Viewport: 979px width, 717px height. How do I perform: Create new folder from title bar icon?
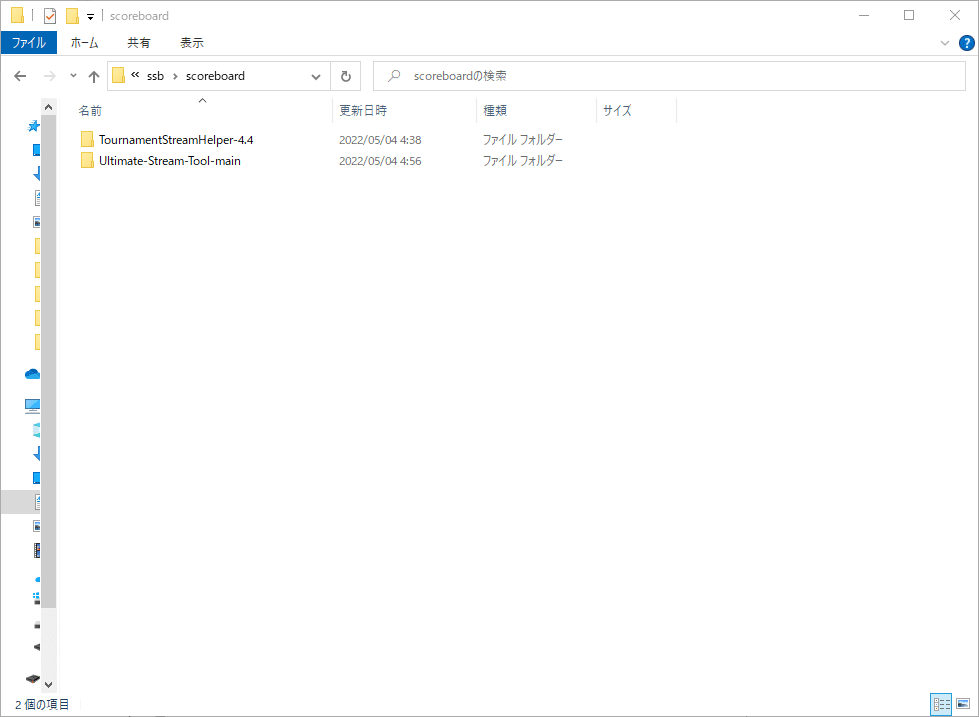(72, 16)
